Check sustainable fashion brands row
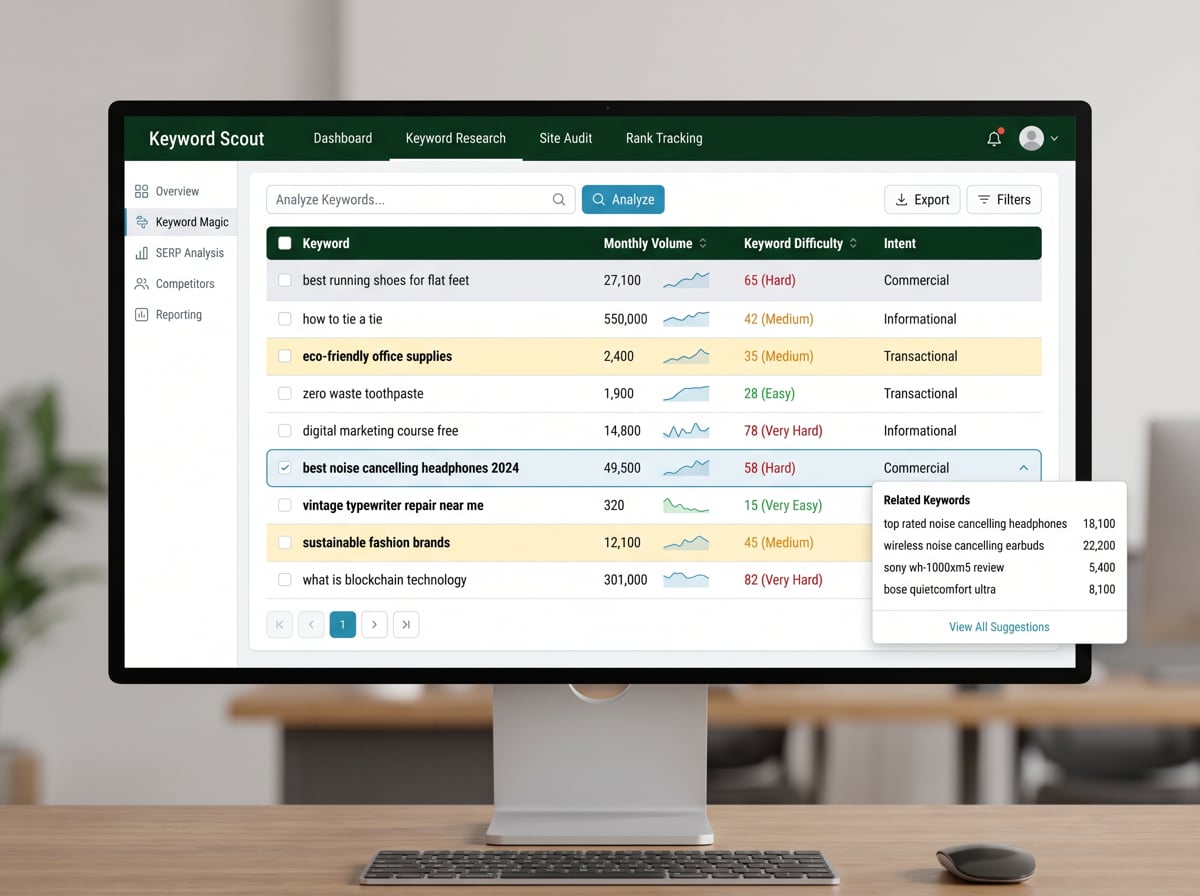Image resolution: width=1200 pixels, height=896 pixels. [x=285, y=542]
